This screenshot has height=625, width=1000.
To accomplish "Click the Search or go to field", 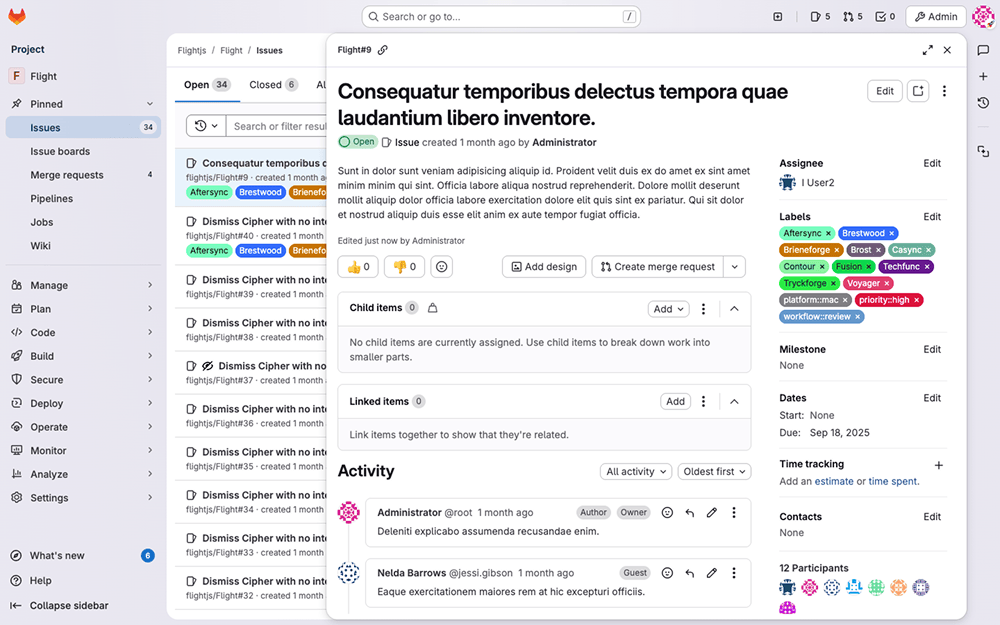I will (501, 17).
